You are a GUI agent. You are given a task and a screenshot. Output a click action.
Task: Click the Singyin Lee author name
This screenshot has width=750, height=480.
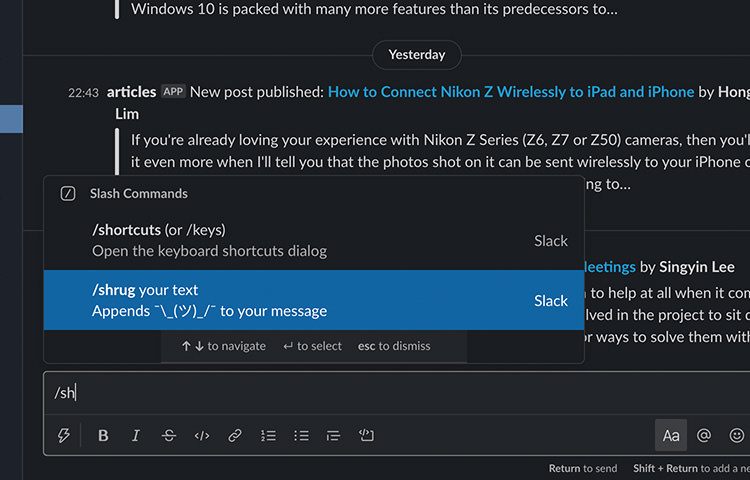coord(696,267)
